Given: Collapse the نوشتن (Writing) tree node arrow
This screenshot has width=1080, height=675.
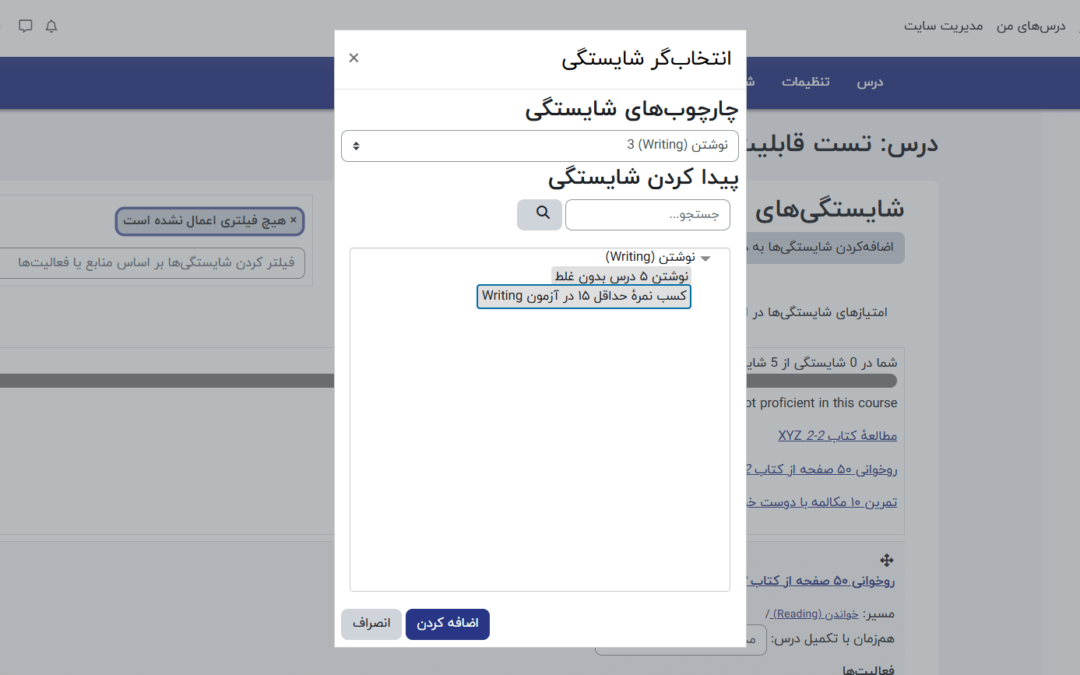Looking at the screenshot, I should tap(705, 258).
